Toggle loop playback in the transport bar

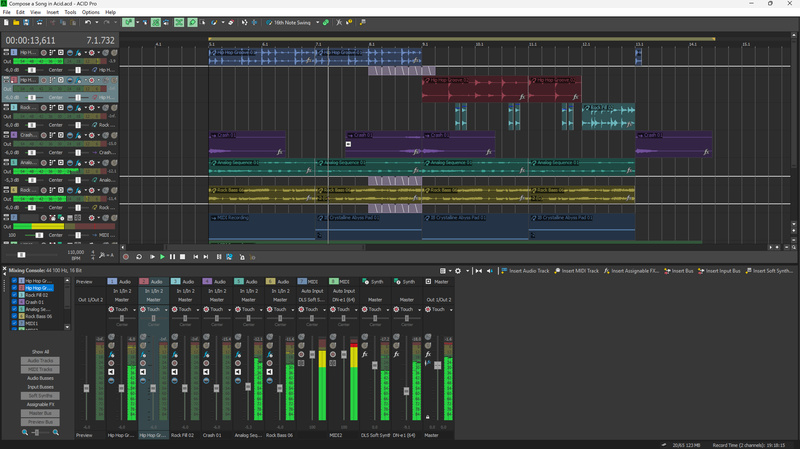click(139, 257)
